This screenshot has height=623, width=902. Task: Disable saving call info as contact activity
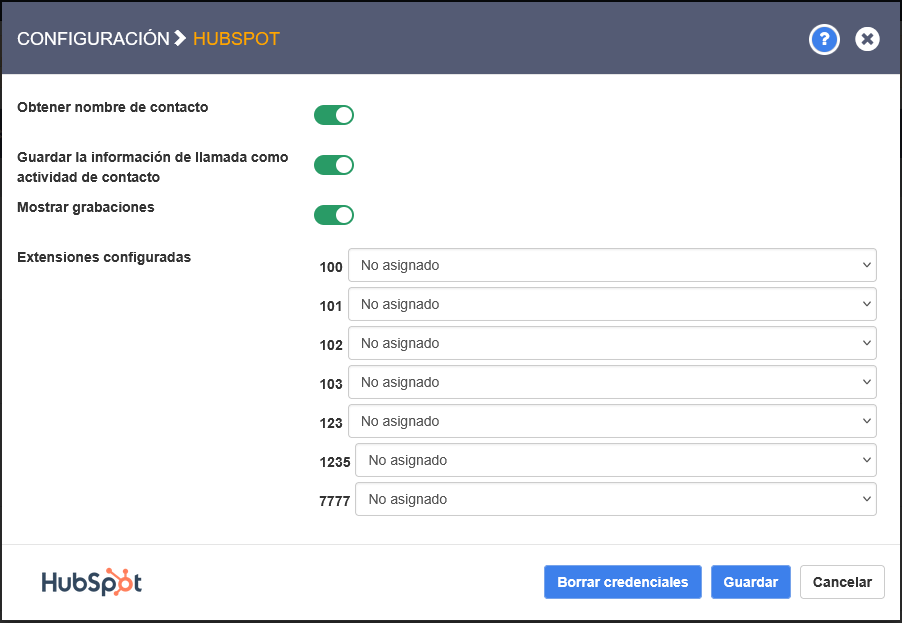(334, 165)
